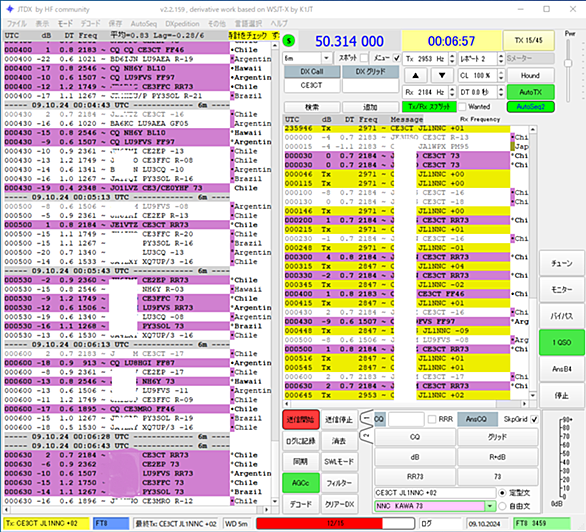Click the JTDX app icon in title bar

[x=10, y=9]
